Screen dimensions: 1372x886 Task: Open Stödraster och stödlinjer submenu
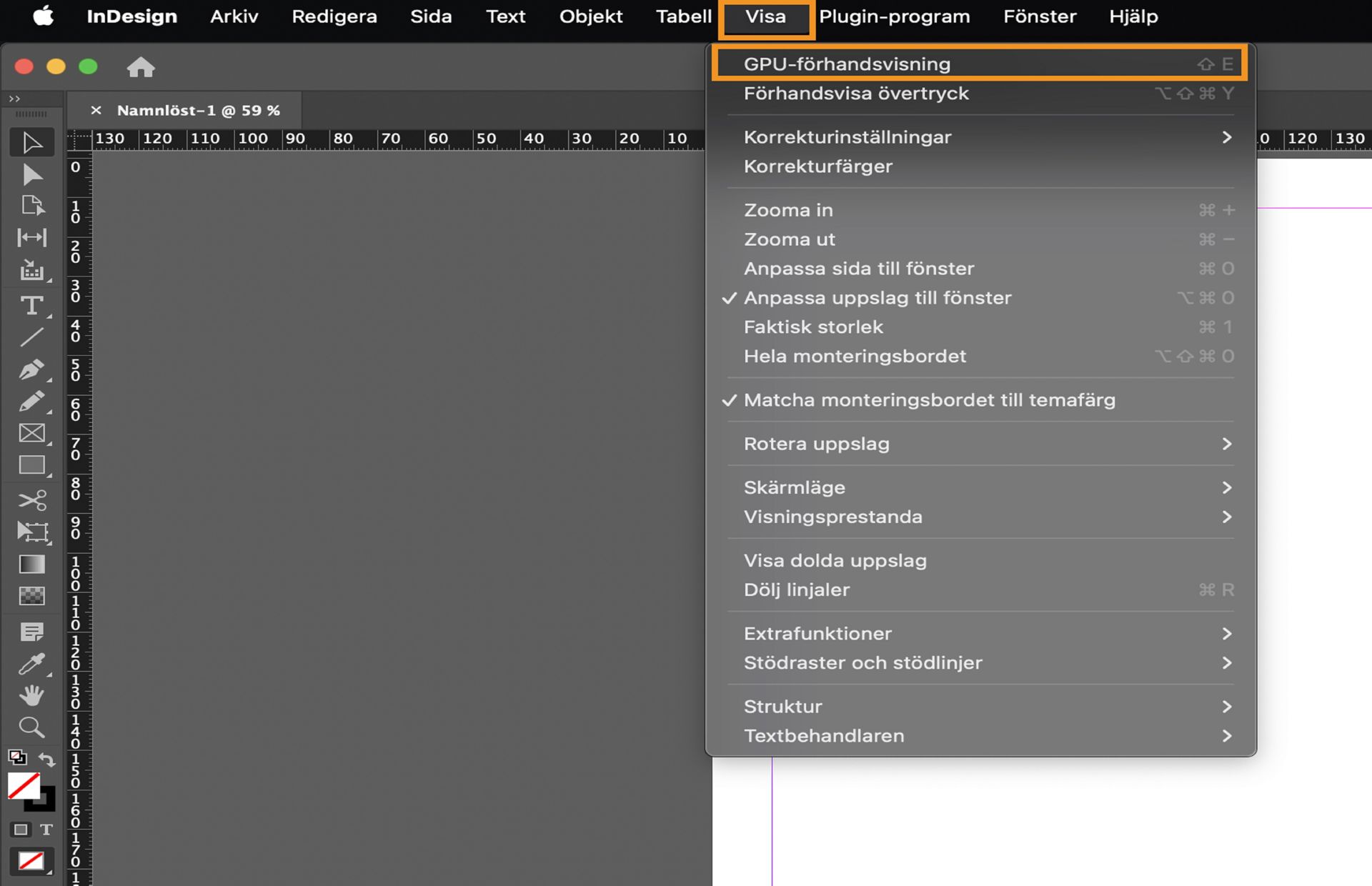tap(863, 663)
